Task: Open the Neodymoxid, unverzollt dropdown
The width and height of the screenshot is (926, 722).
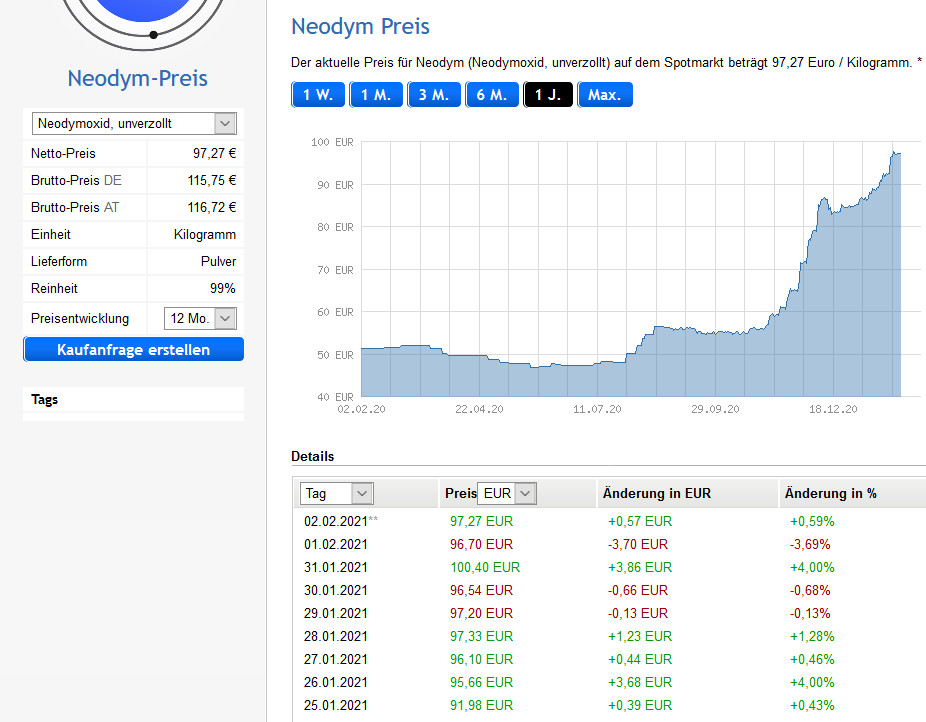Action: pyautogui.click(x=134, y=123)
